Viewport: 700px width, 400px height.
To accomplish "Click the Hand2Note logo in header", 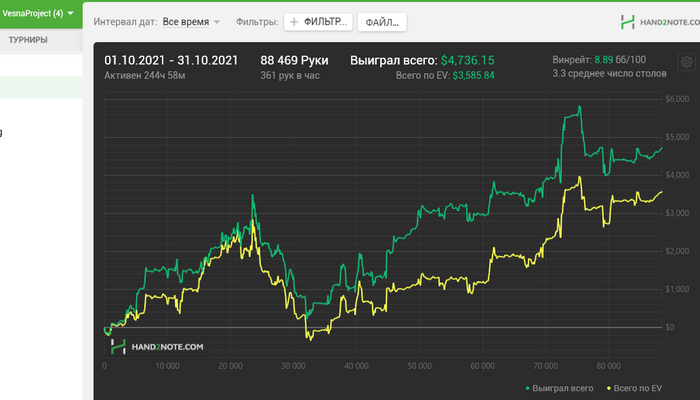I will click(660, 22).
